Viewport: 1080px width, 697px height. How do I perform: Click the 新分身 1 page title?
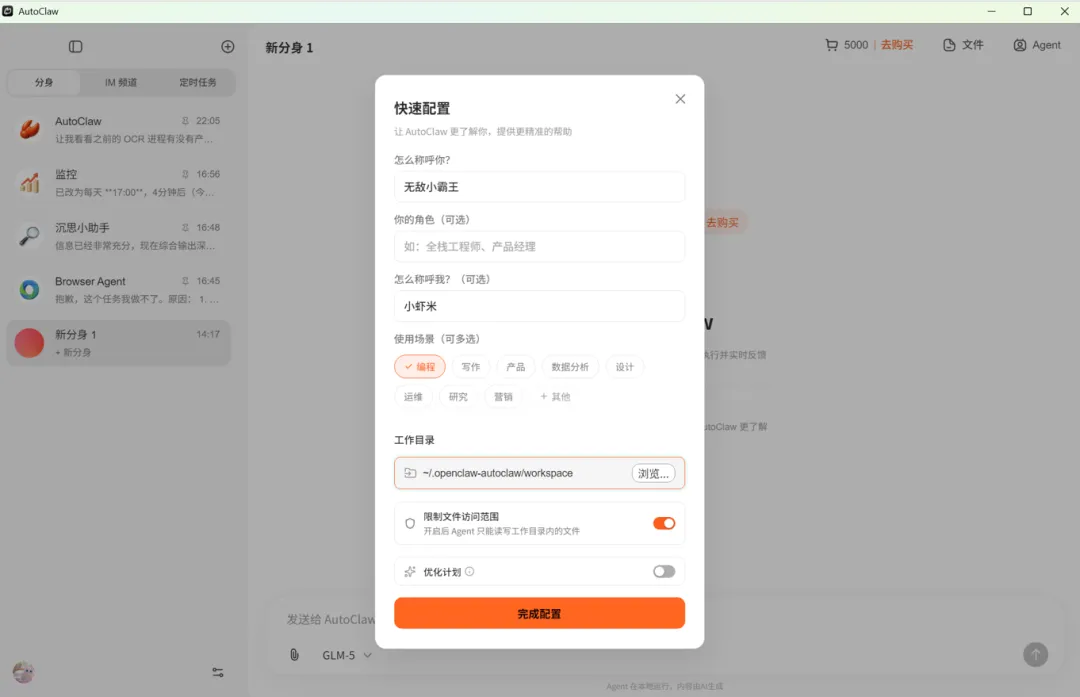(289, 48)
